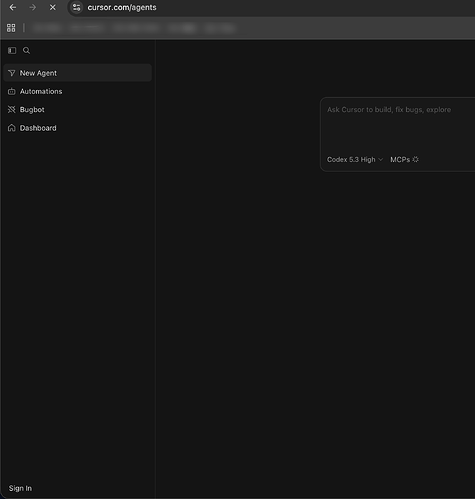Screen dimensions: 475x499
Task: Open the apps grid icon in bookmarks bar
Action: point(11,28)
